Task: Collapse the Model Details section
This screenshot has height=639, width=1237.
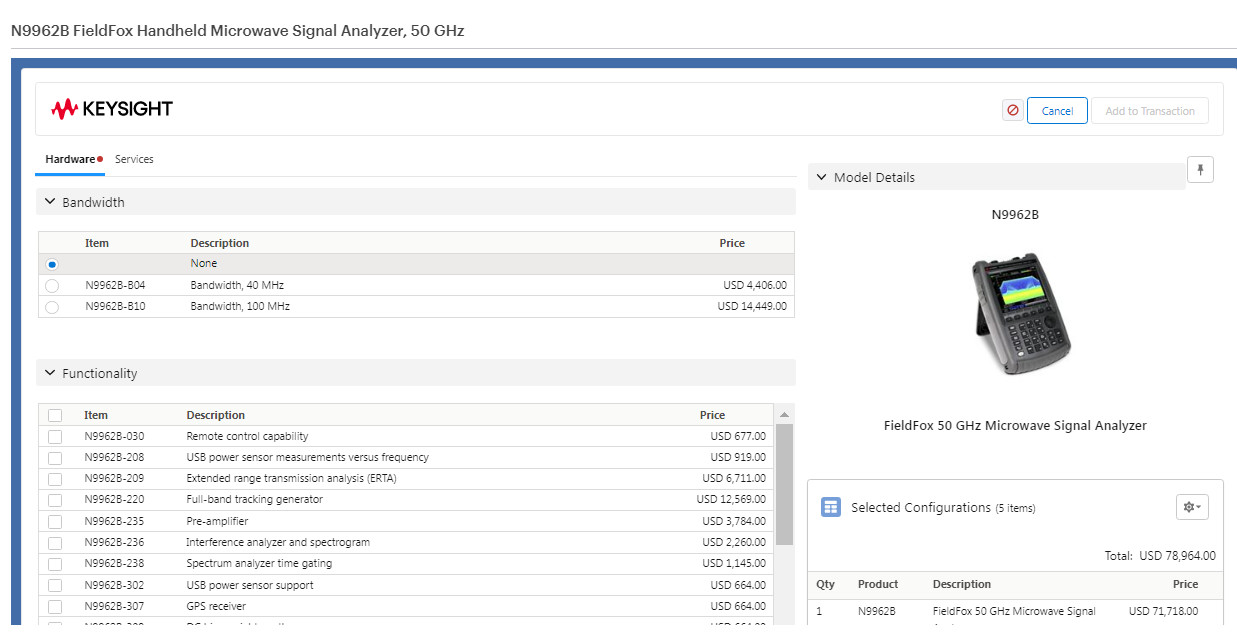Action: click(822, 177)
